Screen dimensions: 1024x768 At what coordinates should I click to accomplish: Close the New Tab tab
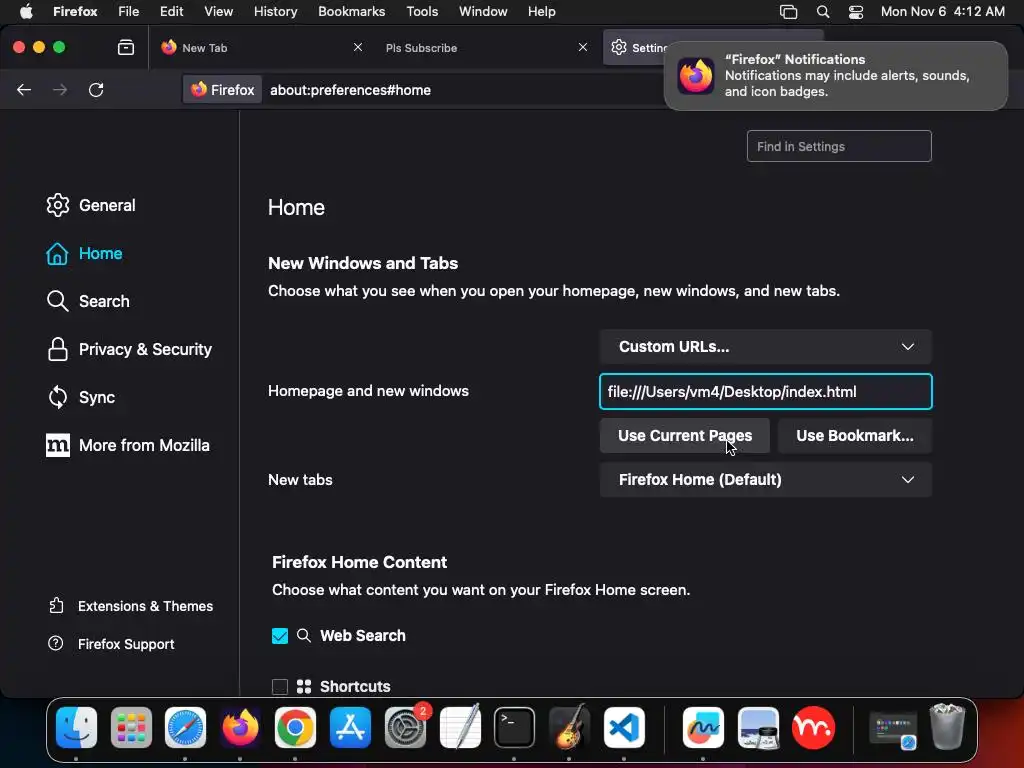358,48
